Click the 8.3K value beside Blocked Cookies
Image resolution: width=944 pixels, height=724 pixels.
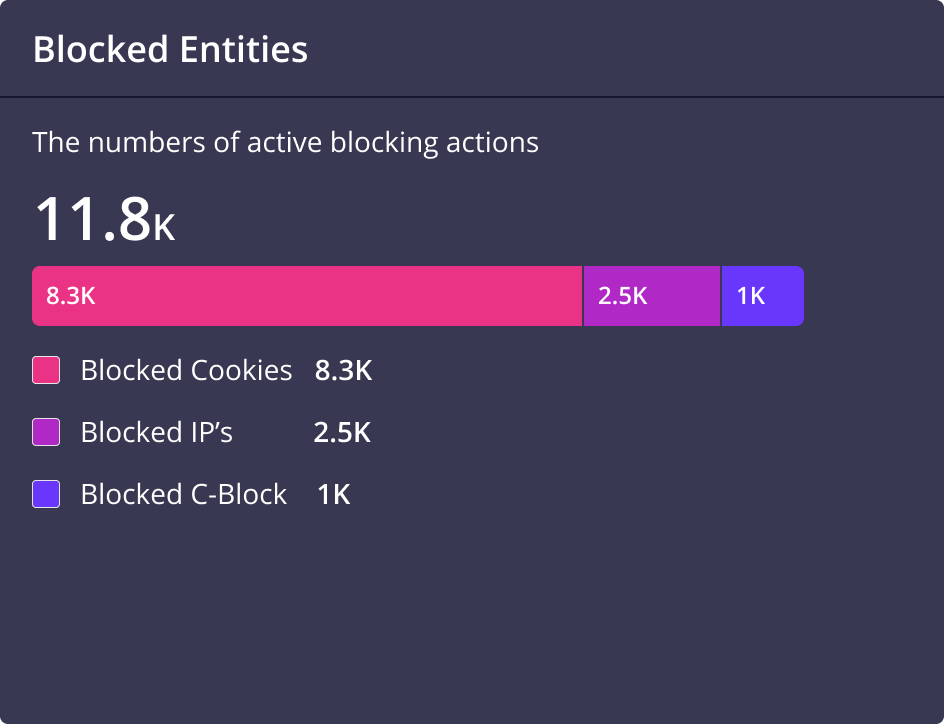point(343,371)
